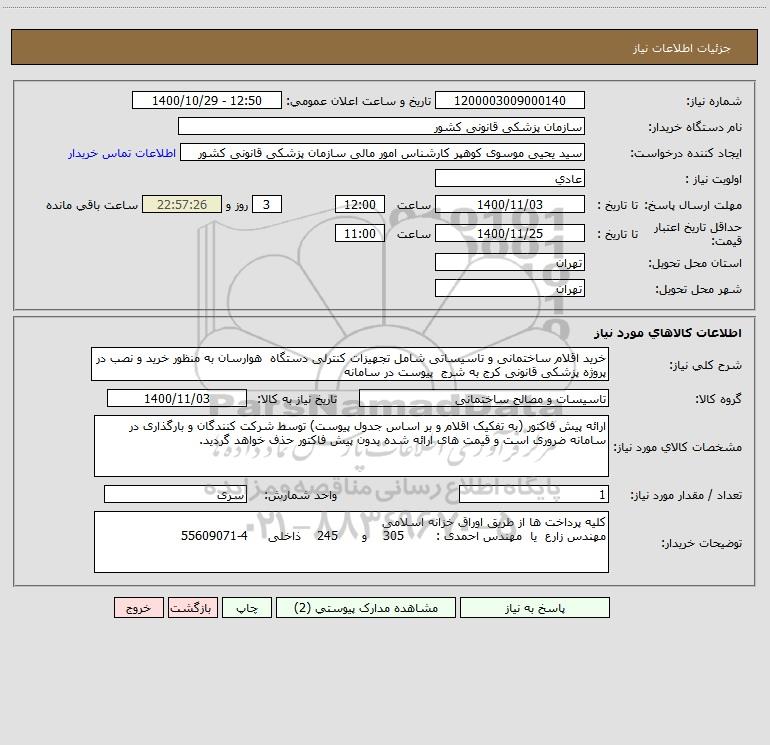Click the goods group field تاسیسات و مصالح ساختمانی

[484, 398]
